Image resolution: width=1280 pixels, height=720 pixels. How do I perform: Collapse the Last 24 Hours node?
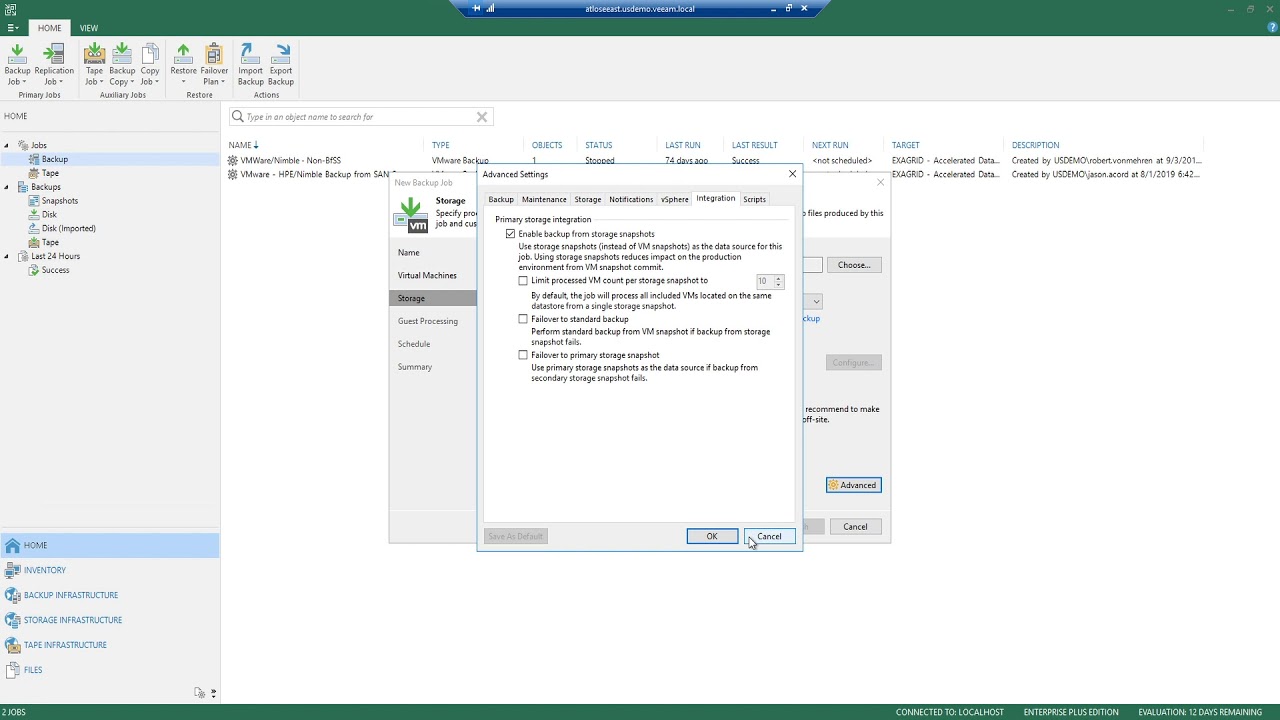(x=7, y=256)
